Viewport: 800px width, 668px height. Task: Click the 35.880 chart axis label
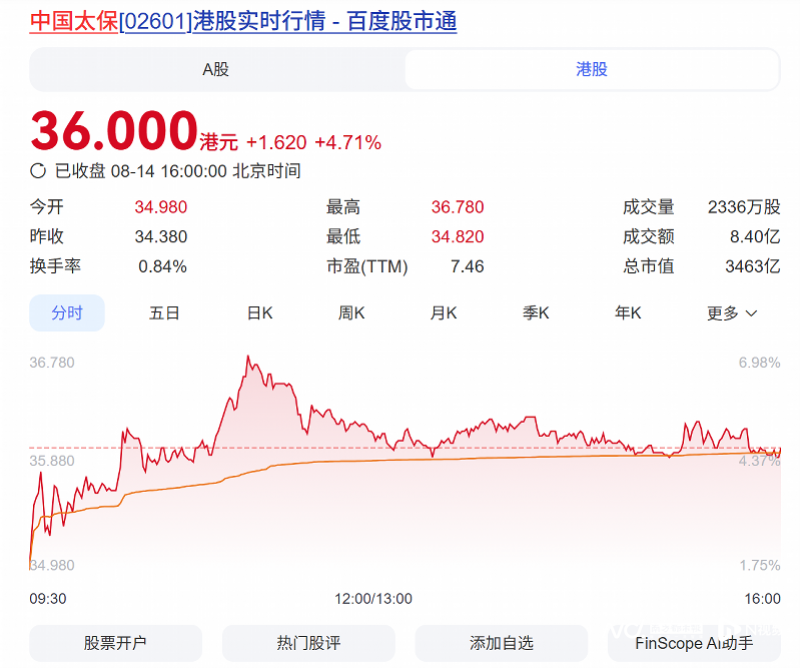click(x=52, y=461)
